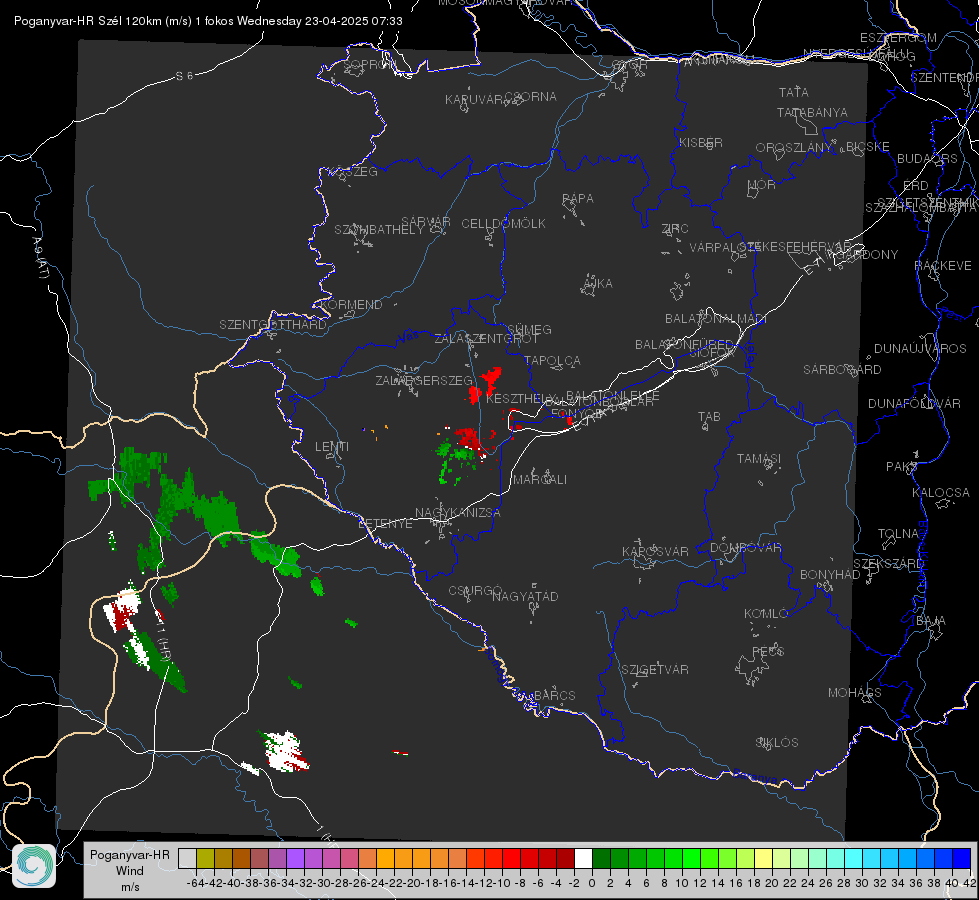Click the radar title with timestamp 23-04-2025 07:33
Viewport: 979px width, 900px height.
(208, 21)
